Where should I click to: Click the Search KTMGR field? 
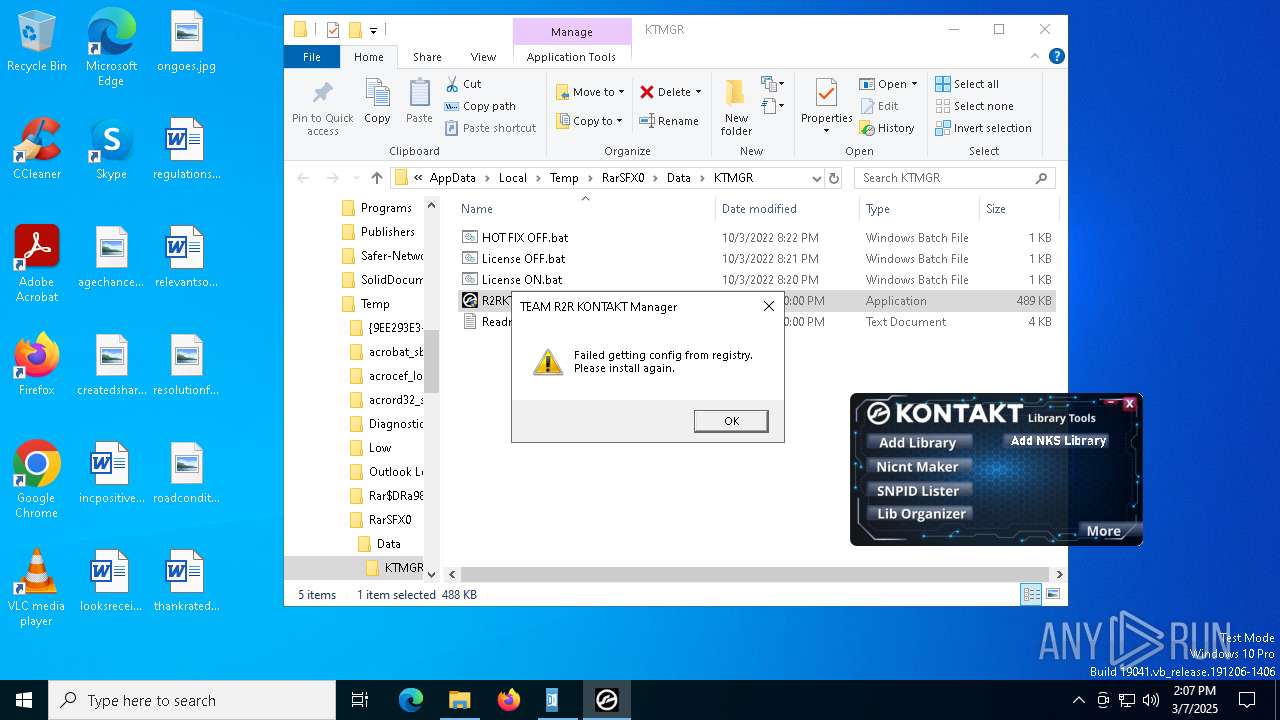954,178
